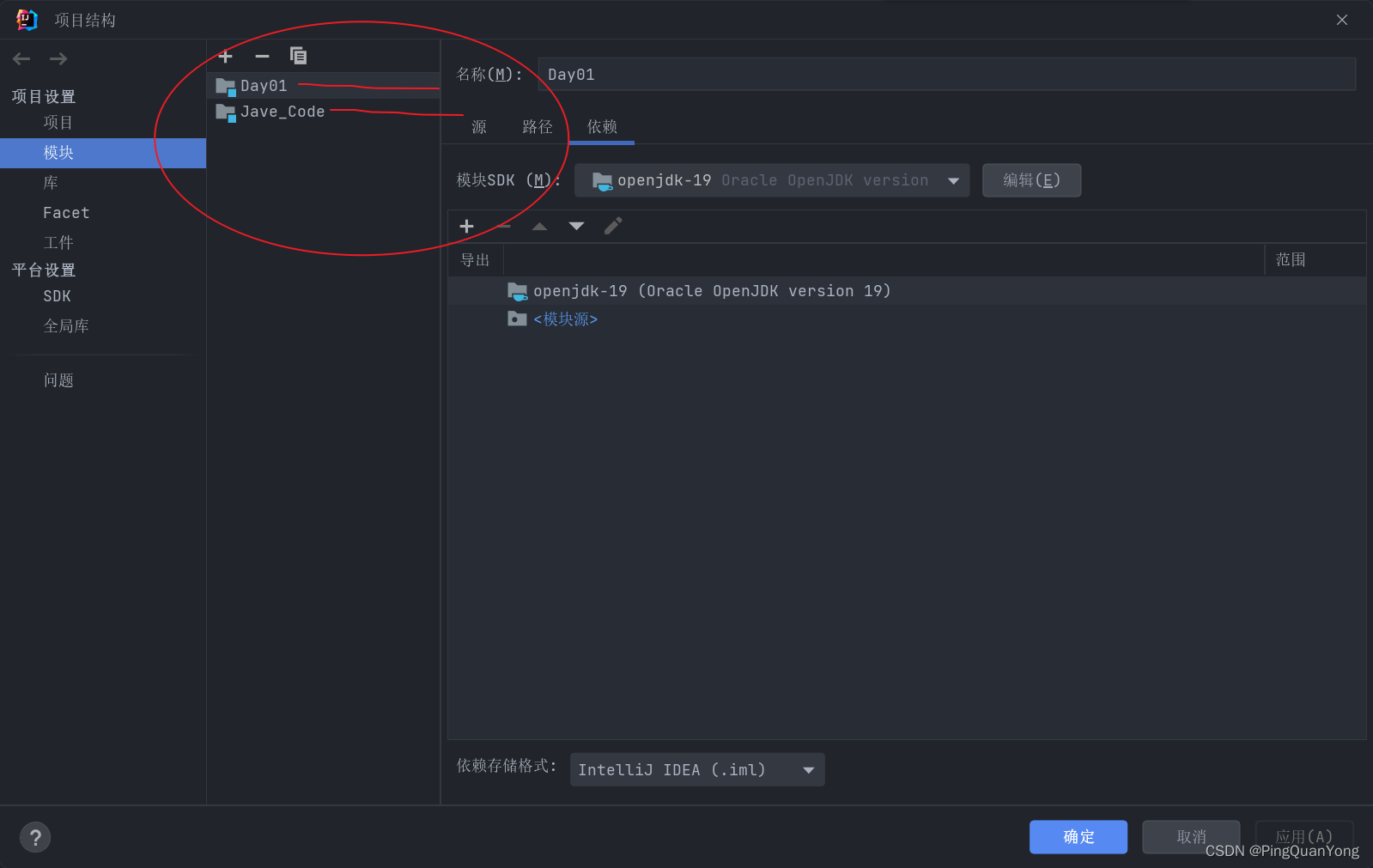
Task: Click the forward navigation arrow
Action: (x=58, y=58)
